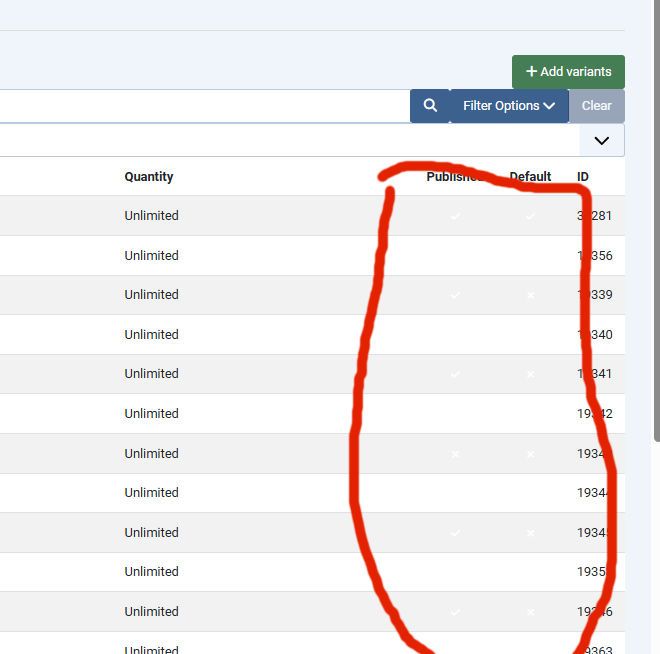Sort by the Published column header
Viewport: 660px width, 654px height.
455,176
